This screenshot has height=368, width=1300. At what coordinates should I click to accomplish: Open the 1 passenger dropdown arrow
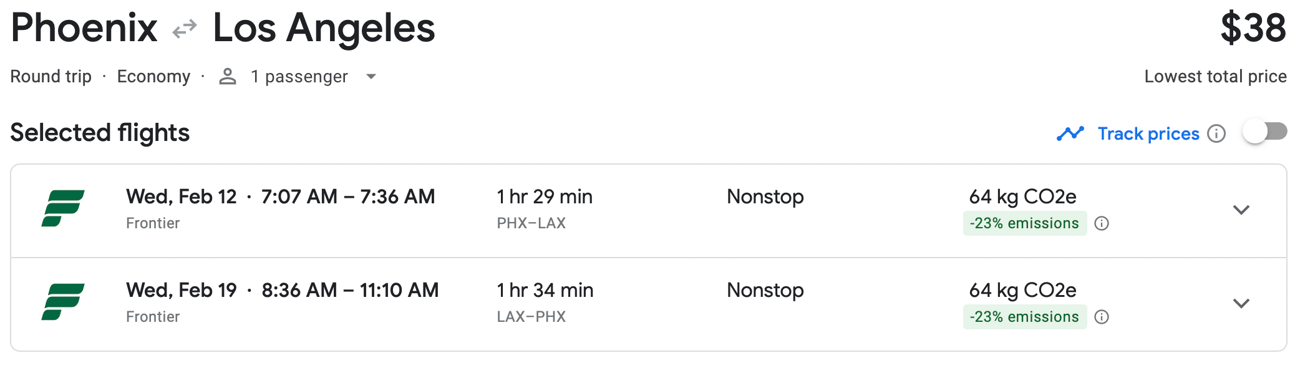(x=371, y=77)
